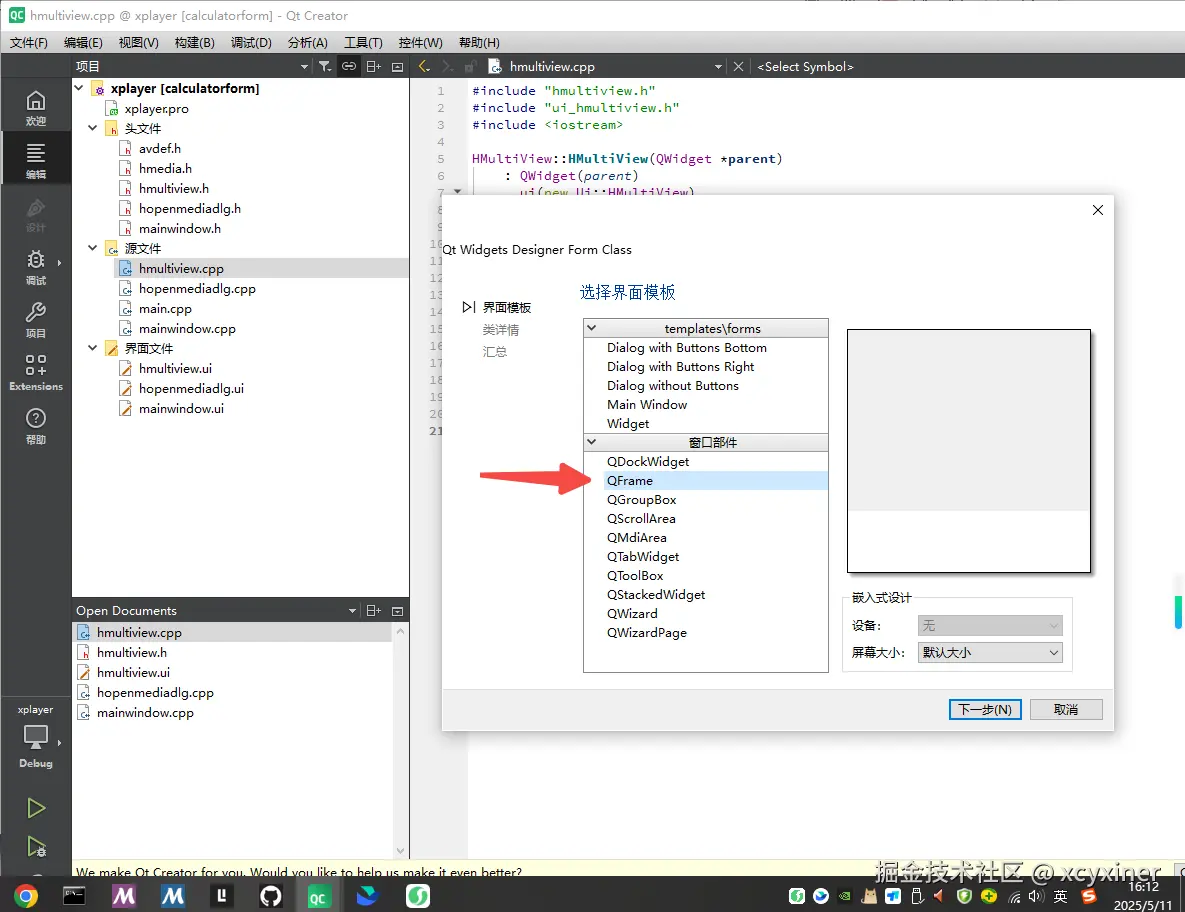The image size is (1185, 912).
Task: Split the Projects panel
Action: coord(373,66)
